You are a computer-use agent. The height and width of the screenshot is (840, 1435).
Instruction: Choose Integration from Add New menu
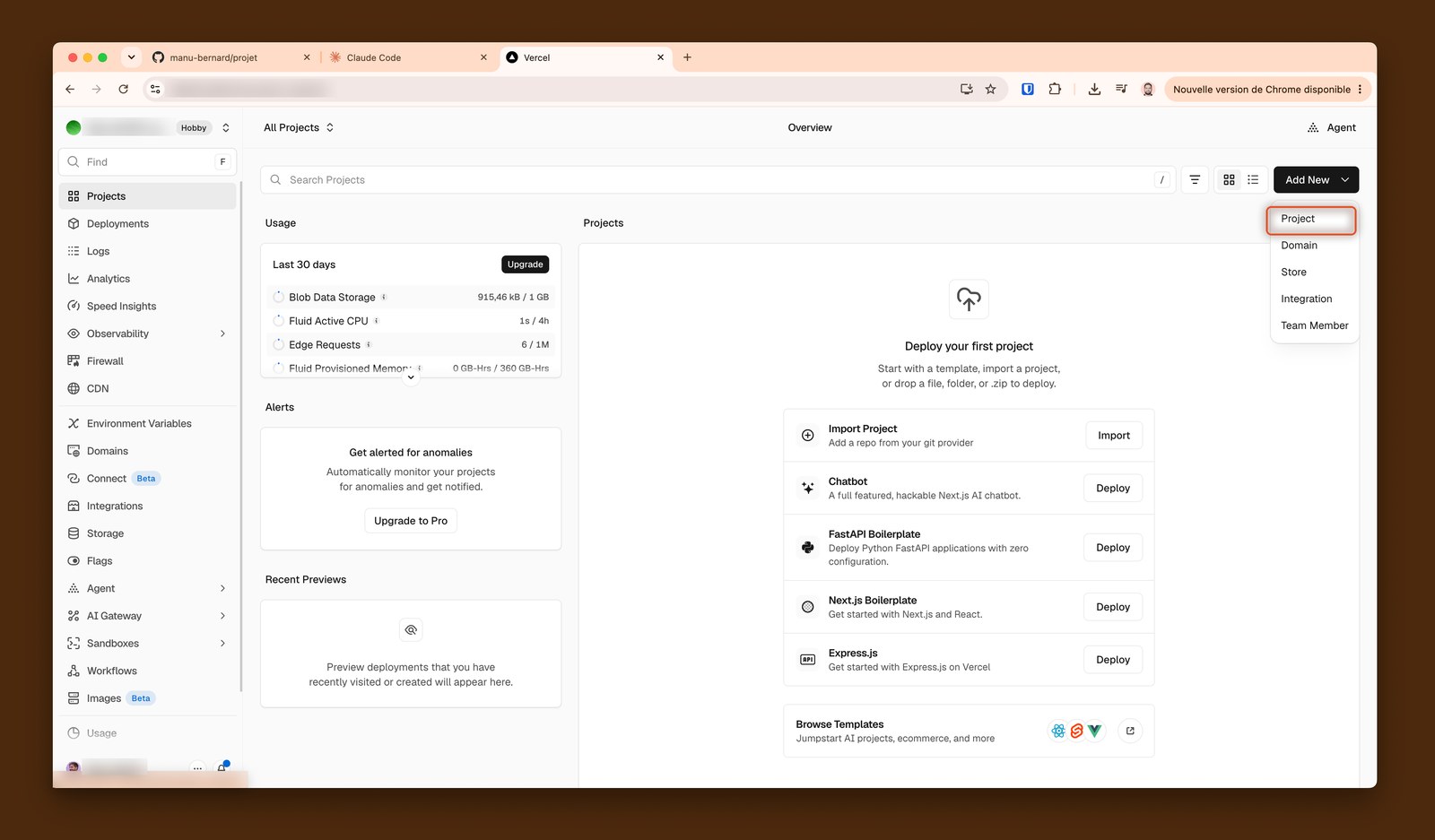(x=1315, y=299)
